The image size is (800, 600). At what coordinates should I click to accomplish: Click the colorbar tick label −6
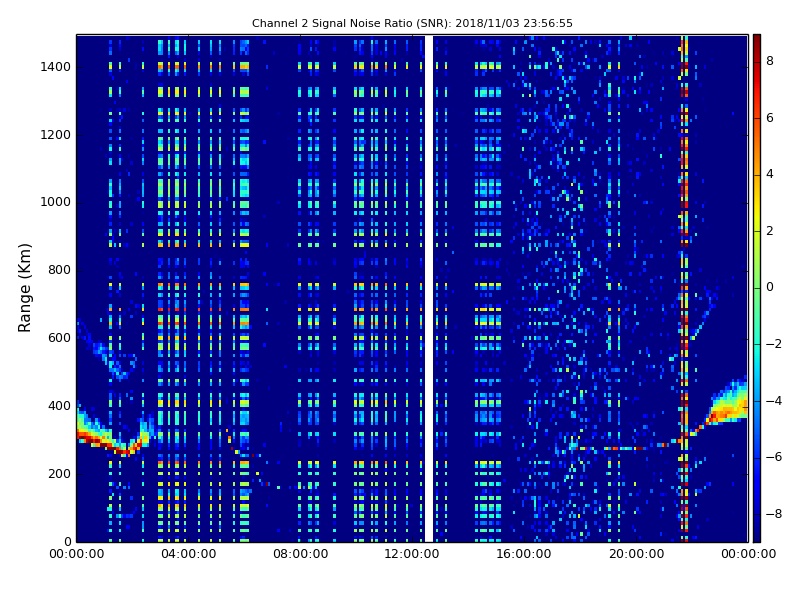[x=774, y=457]
